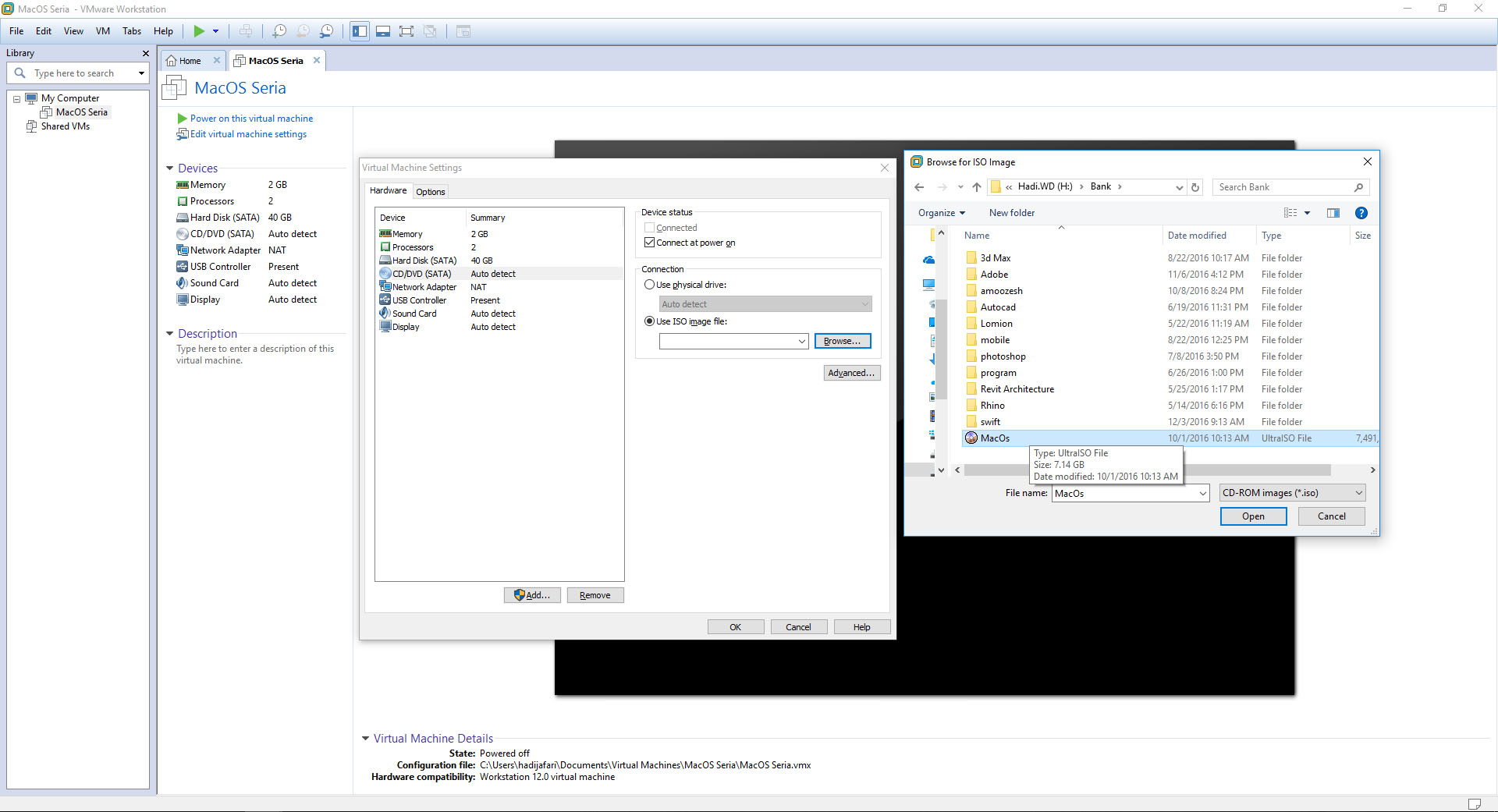Open the power options dropdown arrow in toolbar
The height and width of the screenshot is (812, 1498).
point(215,31)
